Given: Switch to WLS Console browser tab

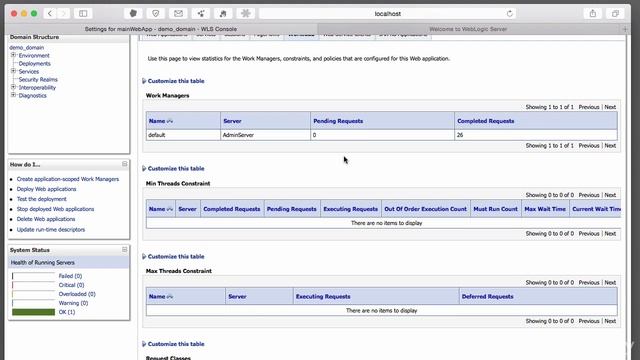Looking at the screenshot, I should pos(161,29).
